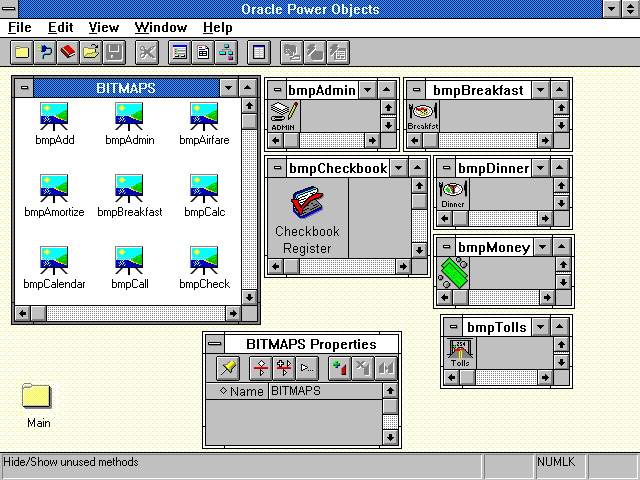The image size is (640, 480).
Task: Click the New Application folder toolbar icon
Action: pyautogui.click(x=22, y=52)
